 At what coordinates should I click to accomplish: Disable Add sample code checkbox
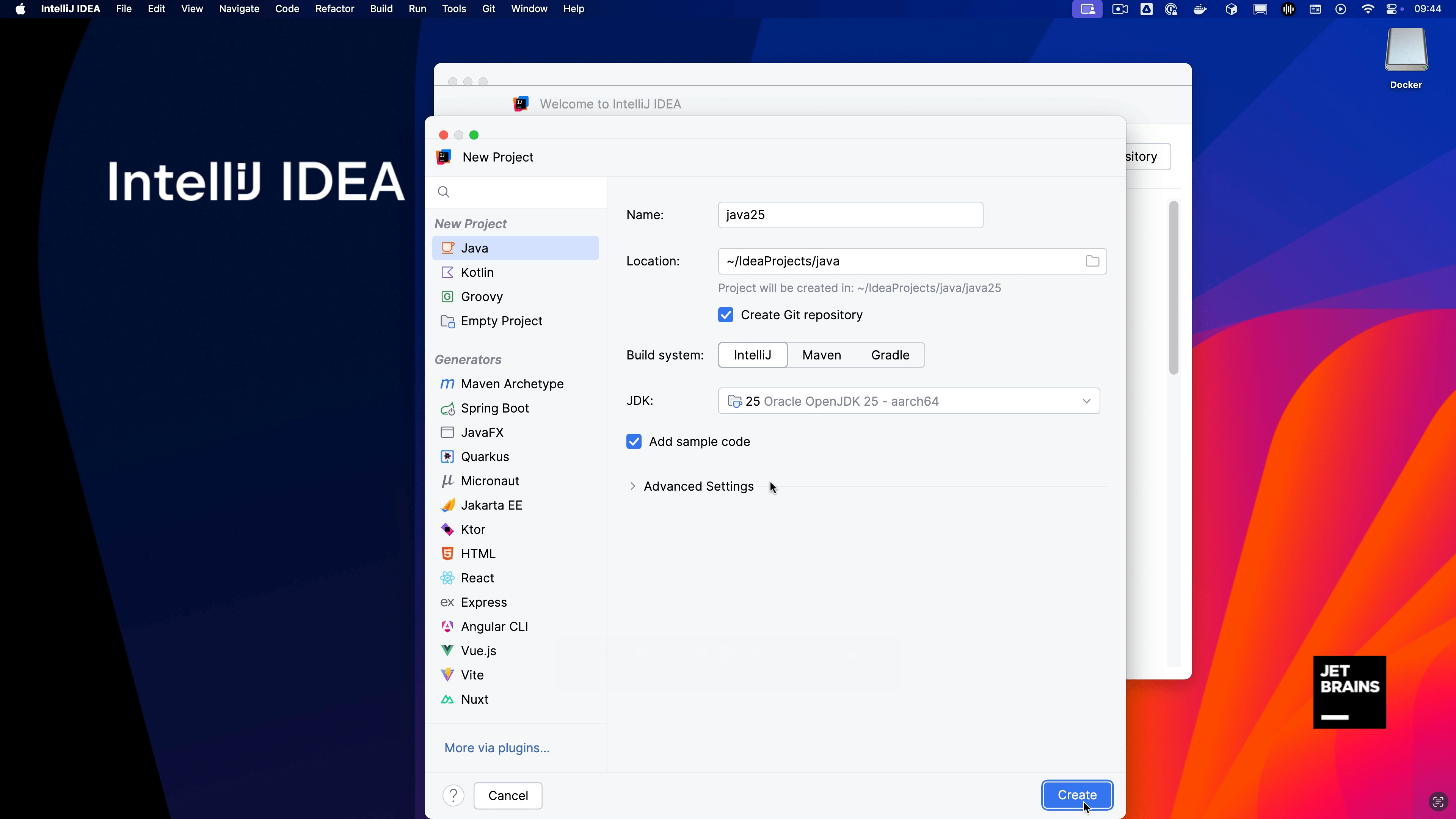point(634,441)
